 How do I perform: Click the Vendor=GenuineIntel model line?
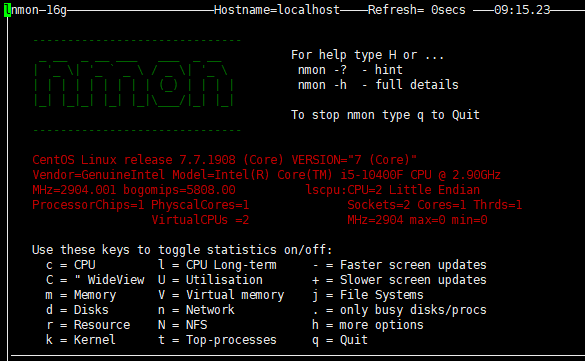[266, 175]
